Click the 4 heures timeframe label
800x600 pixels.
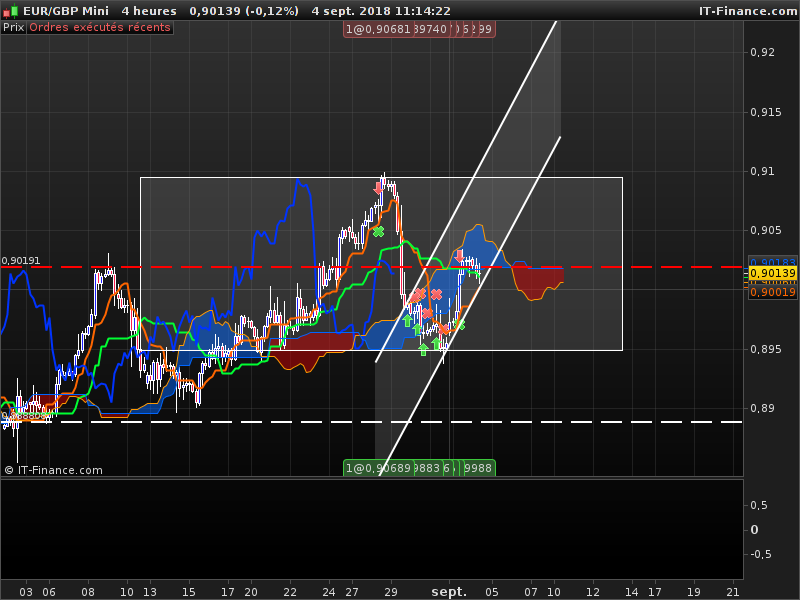click(149, 11)
